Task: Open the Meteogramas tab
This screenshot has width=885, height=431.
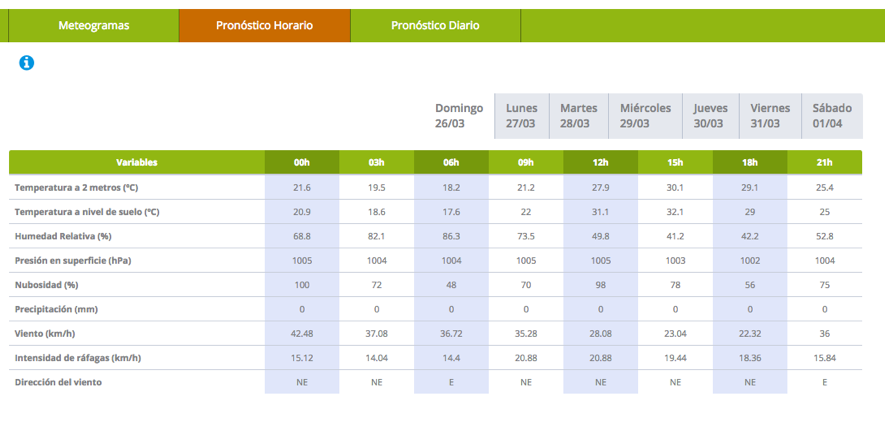Action: (x=94, y=25)
